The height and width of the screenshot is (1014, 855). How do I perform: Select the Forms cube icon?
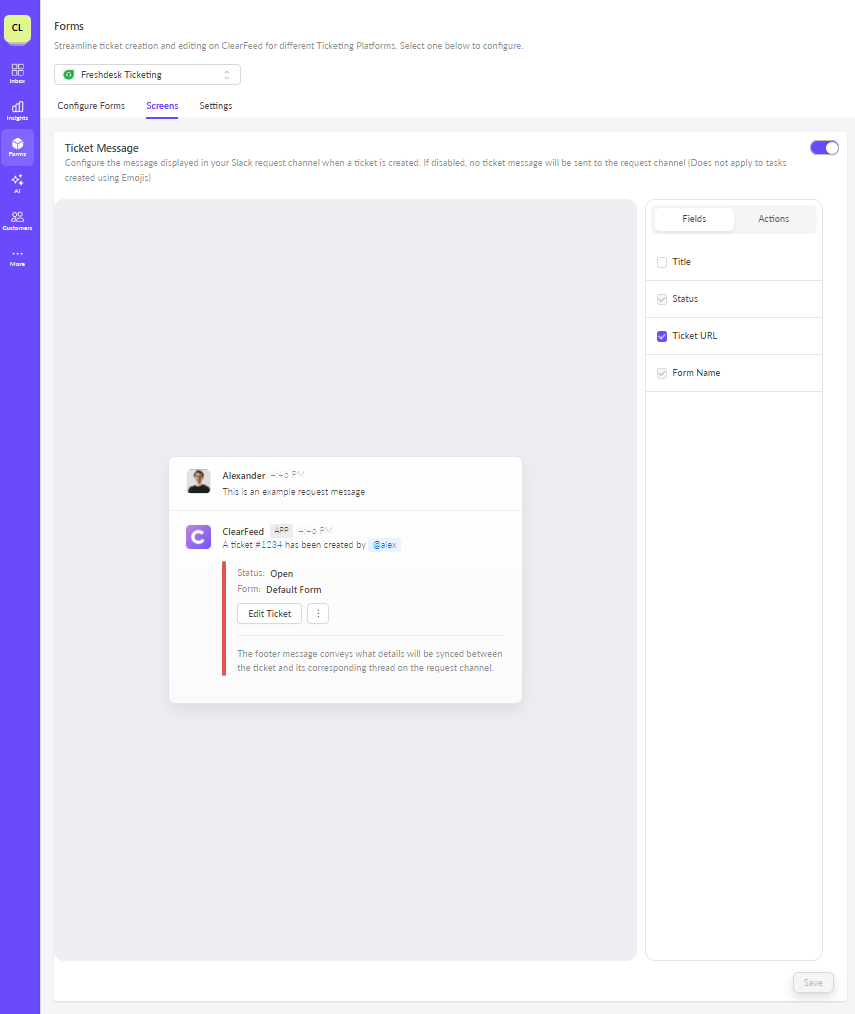tap(17, 146)
